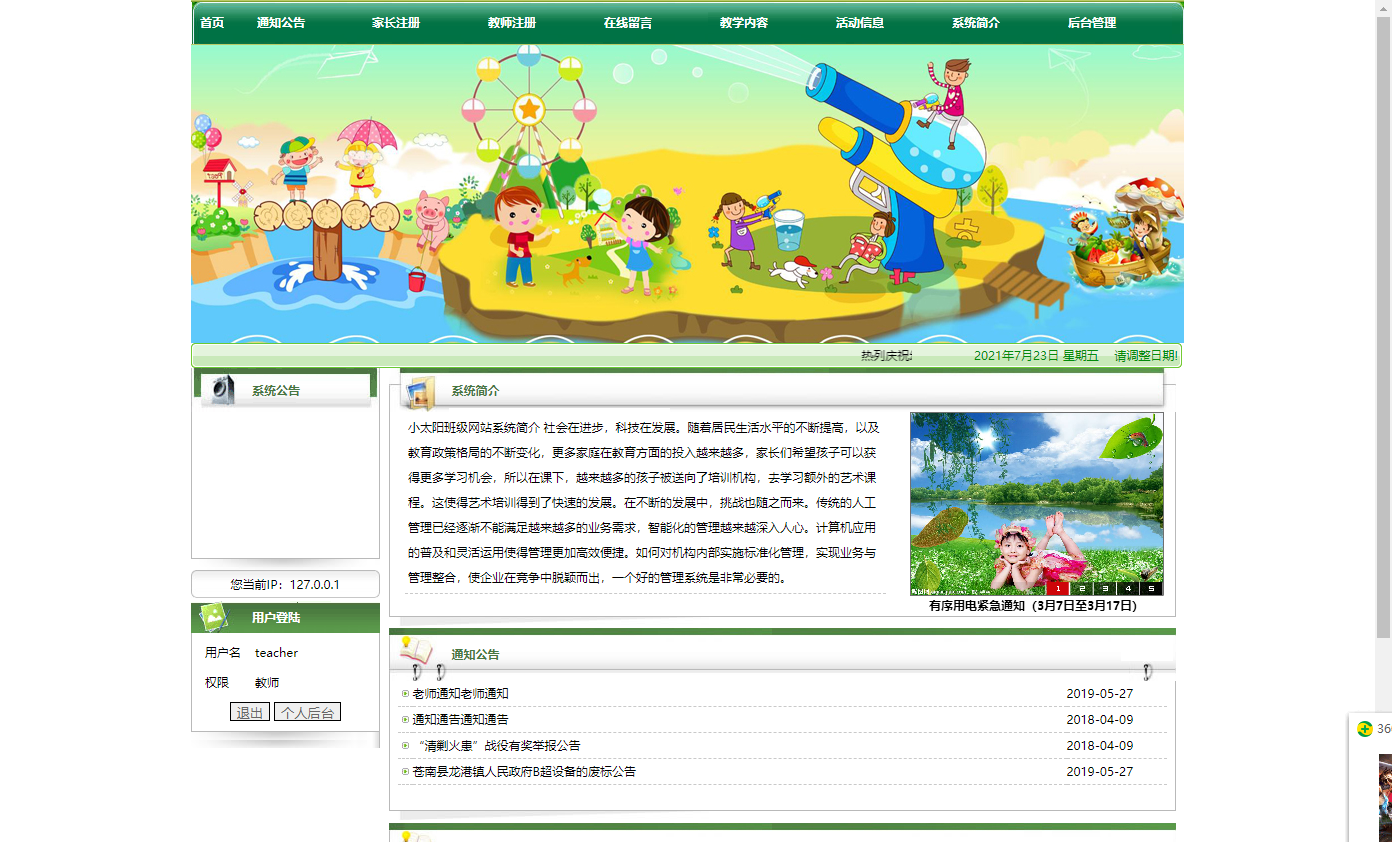Click the left binder clip on the notice panel

tap(415, 671)
